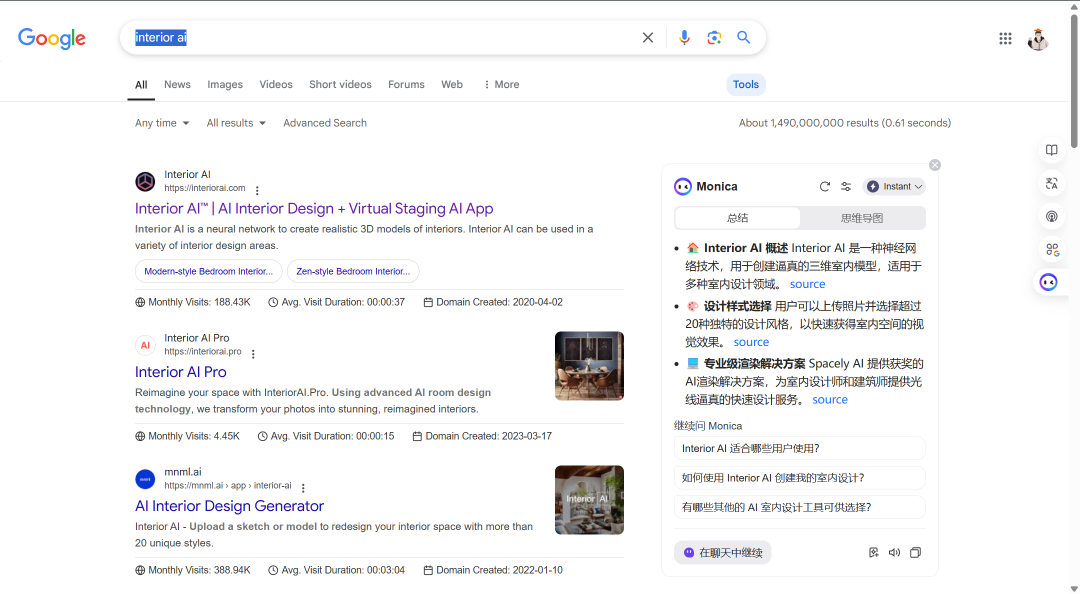Click the Interior AI site favicon

(145, 182)
